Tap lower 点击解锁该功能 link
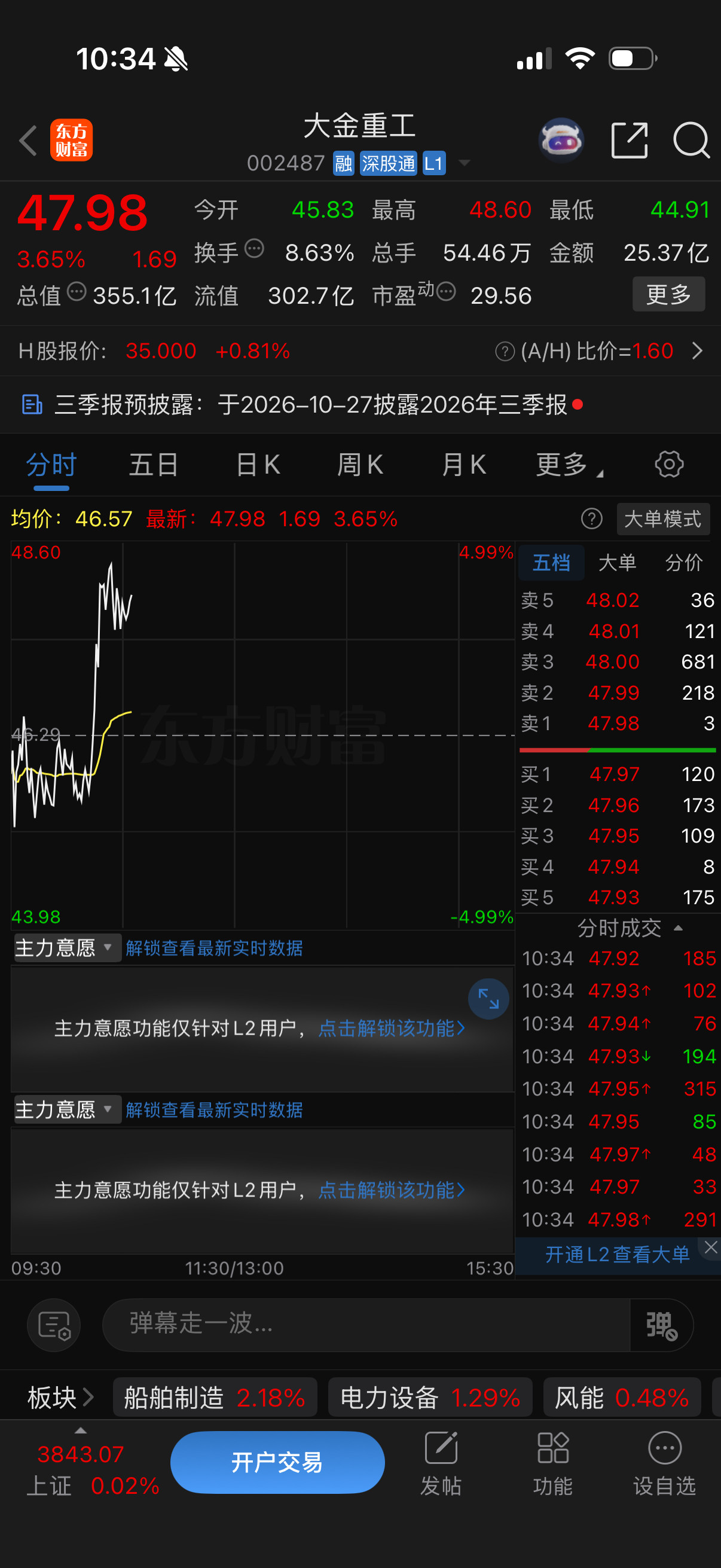 click(391, 1190)
